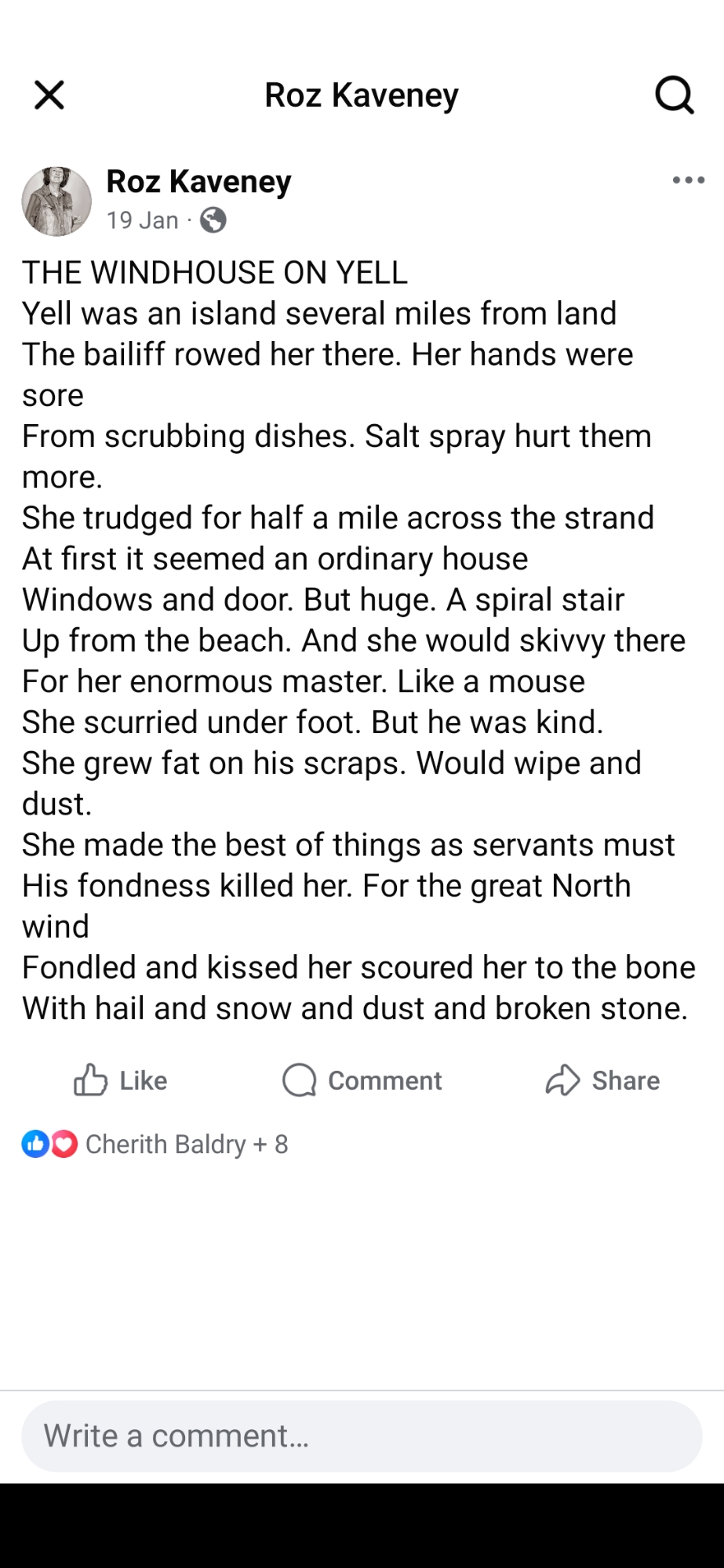Open the three-dot post options menu

coord(688,180)
